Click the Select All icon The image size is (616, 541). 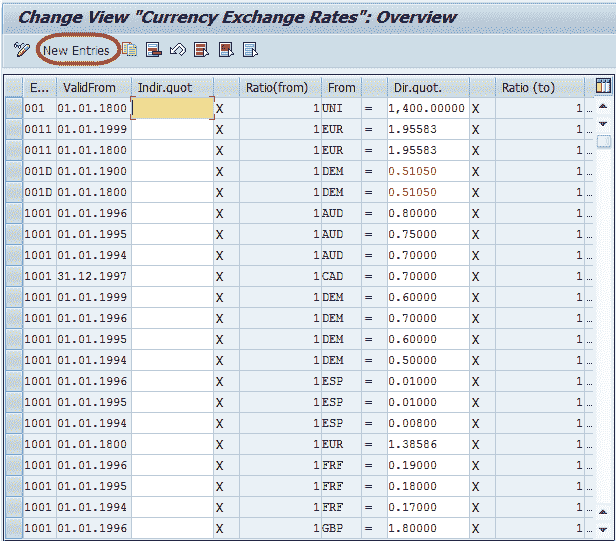202,50
